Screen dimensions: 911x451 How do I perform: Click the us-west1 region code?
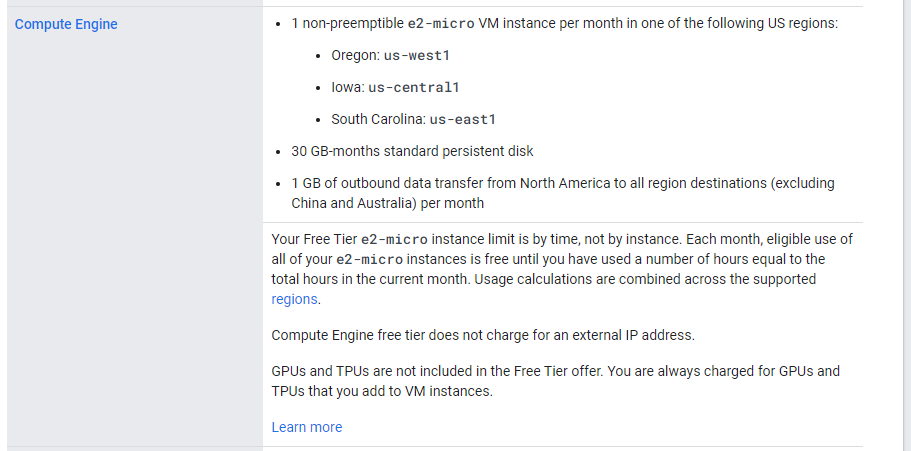pos(417,56)
